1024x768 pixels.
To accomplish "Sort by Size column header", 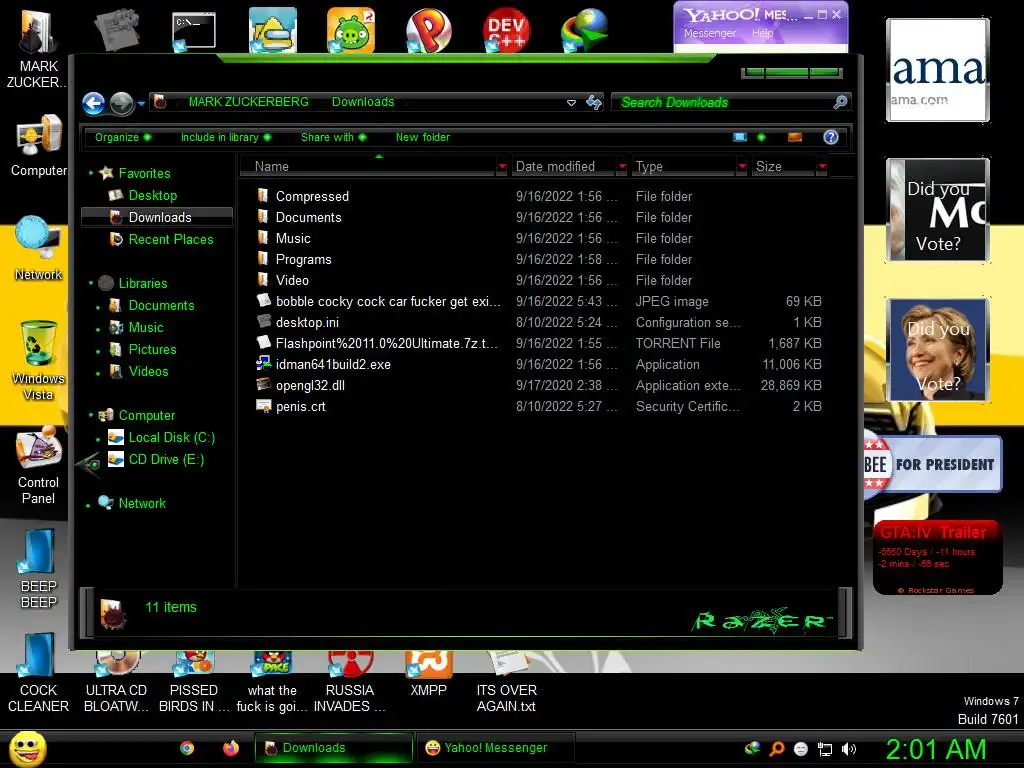I will [784, 167].
